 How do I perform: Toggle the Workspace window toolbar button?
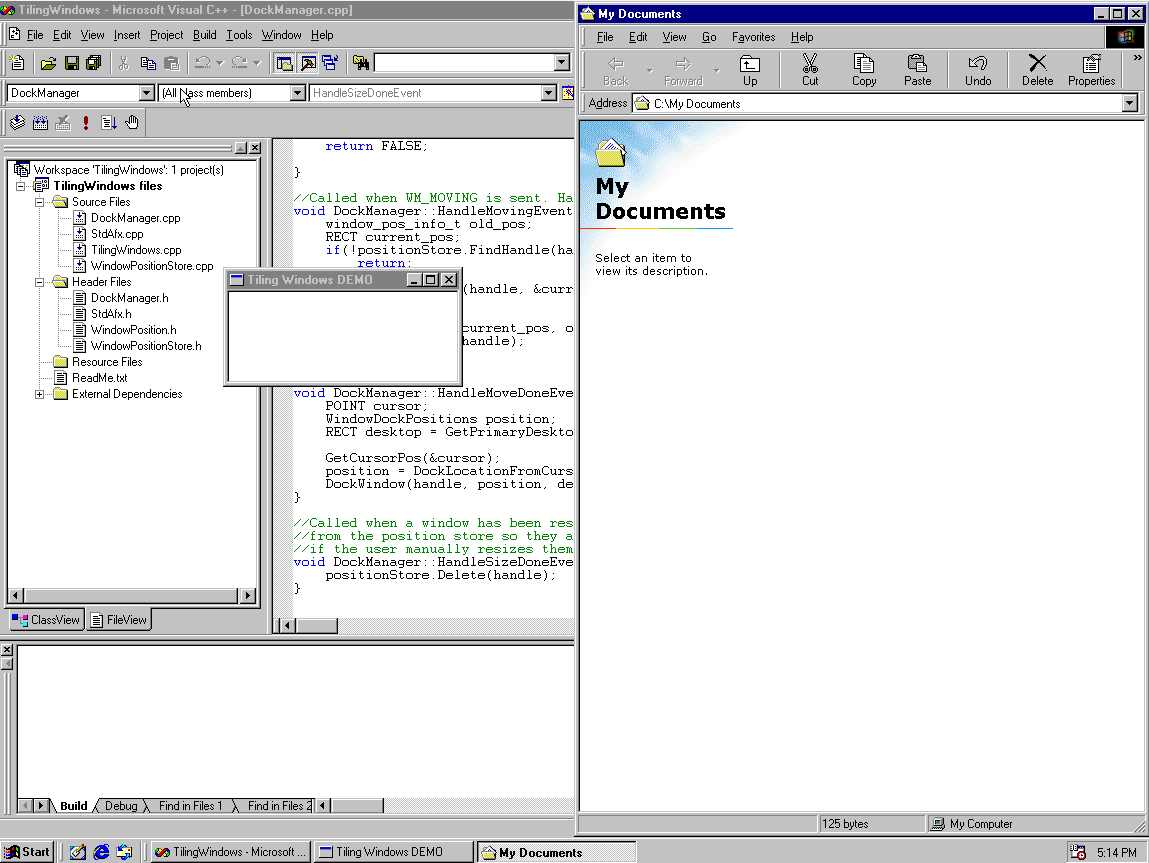pos(285,63)
